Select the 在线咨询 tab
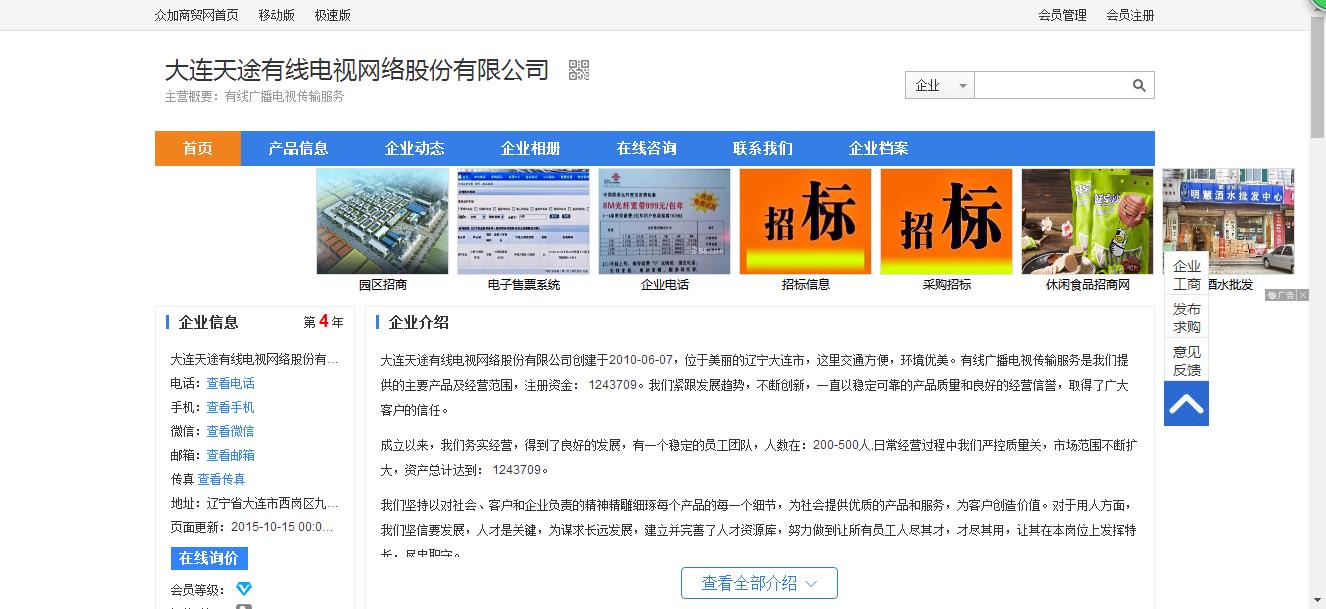Image resolution: width=1326 pixels, height=609 pixels. (646, 148)
